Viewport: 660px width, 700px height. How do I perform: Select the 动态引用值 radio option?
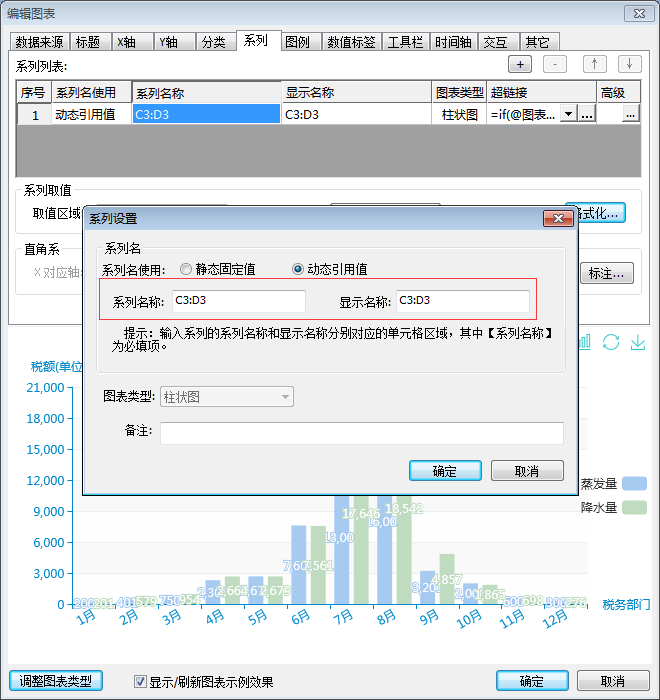coord(297,269)
